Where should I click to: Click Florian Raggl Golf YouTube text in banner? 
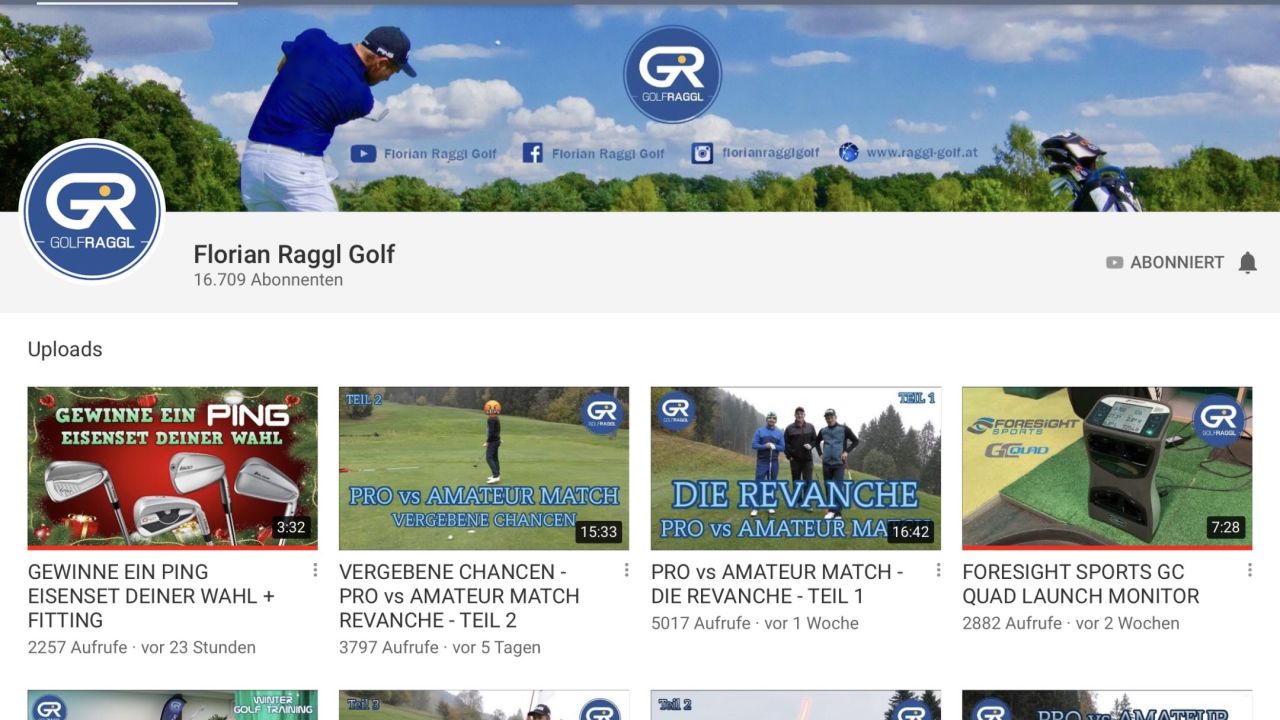tap(440, 154)
